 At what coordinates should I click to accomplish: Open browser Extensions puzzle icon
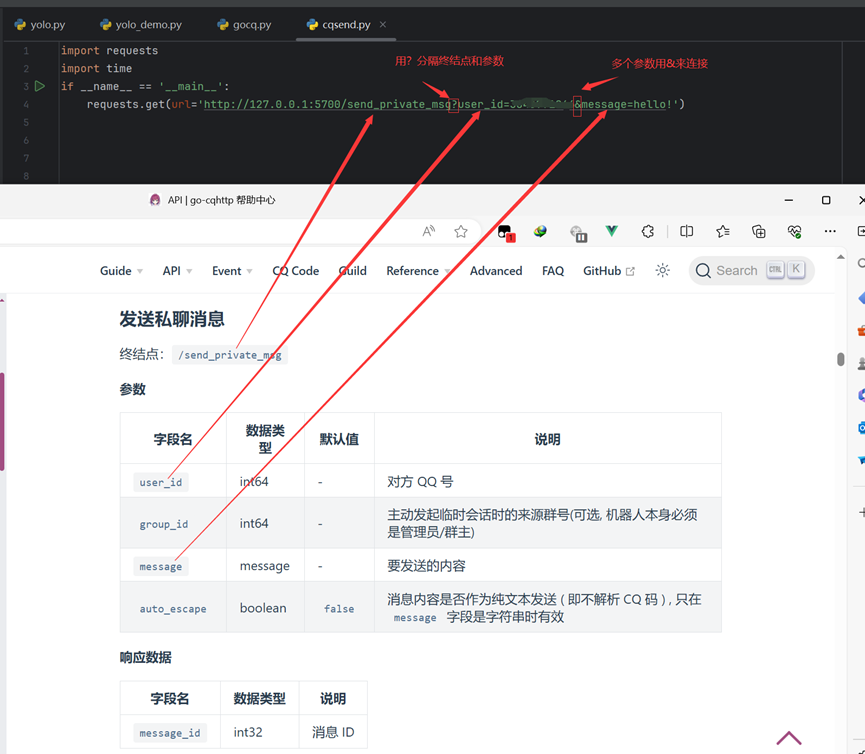[x=648, y=231]
